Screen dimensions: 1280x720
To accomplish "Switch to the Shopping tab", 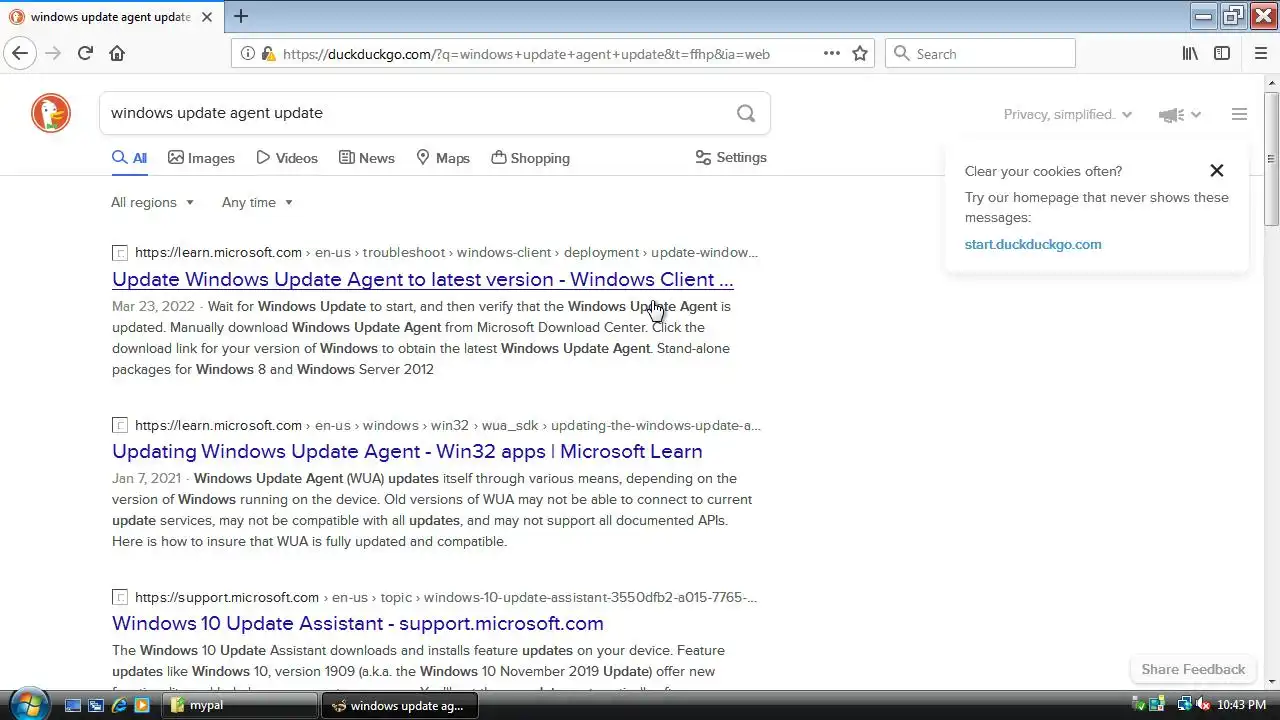I will (530, 158).
